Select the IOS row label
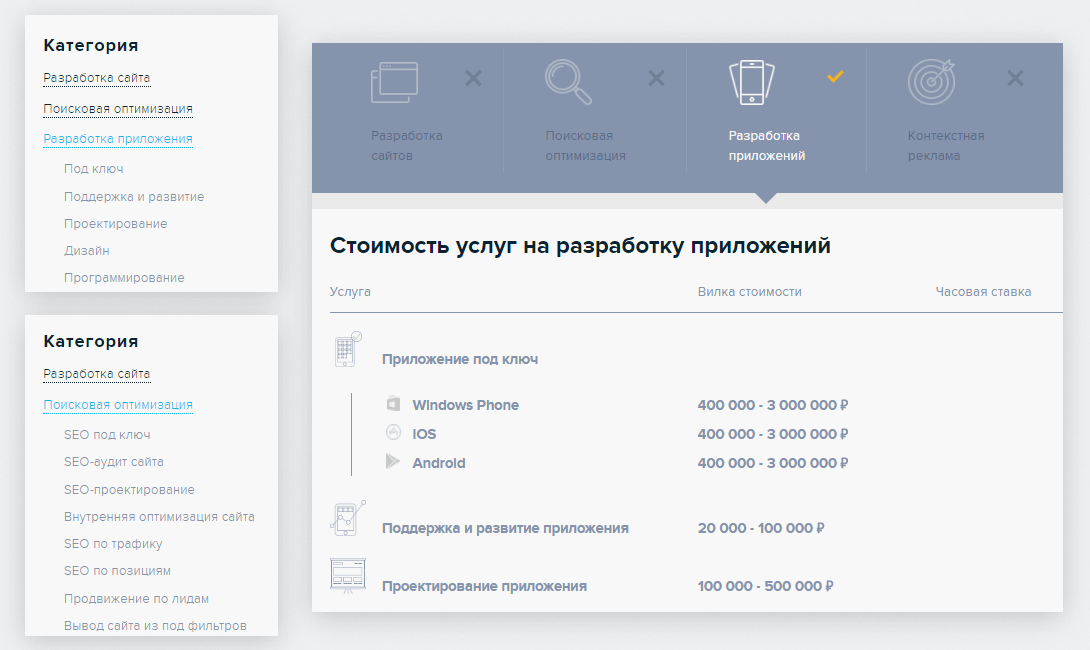1090x650 pixels. (x=424, y=434)
